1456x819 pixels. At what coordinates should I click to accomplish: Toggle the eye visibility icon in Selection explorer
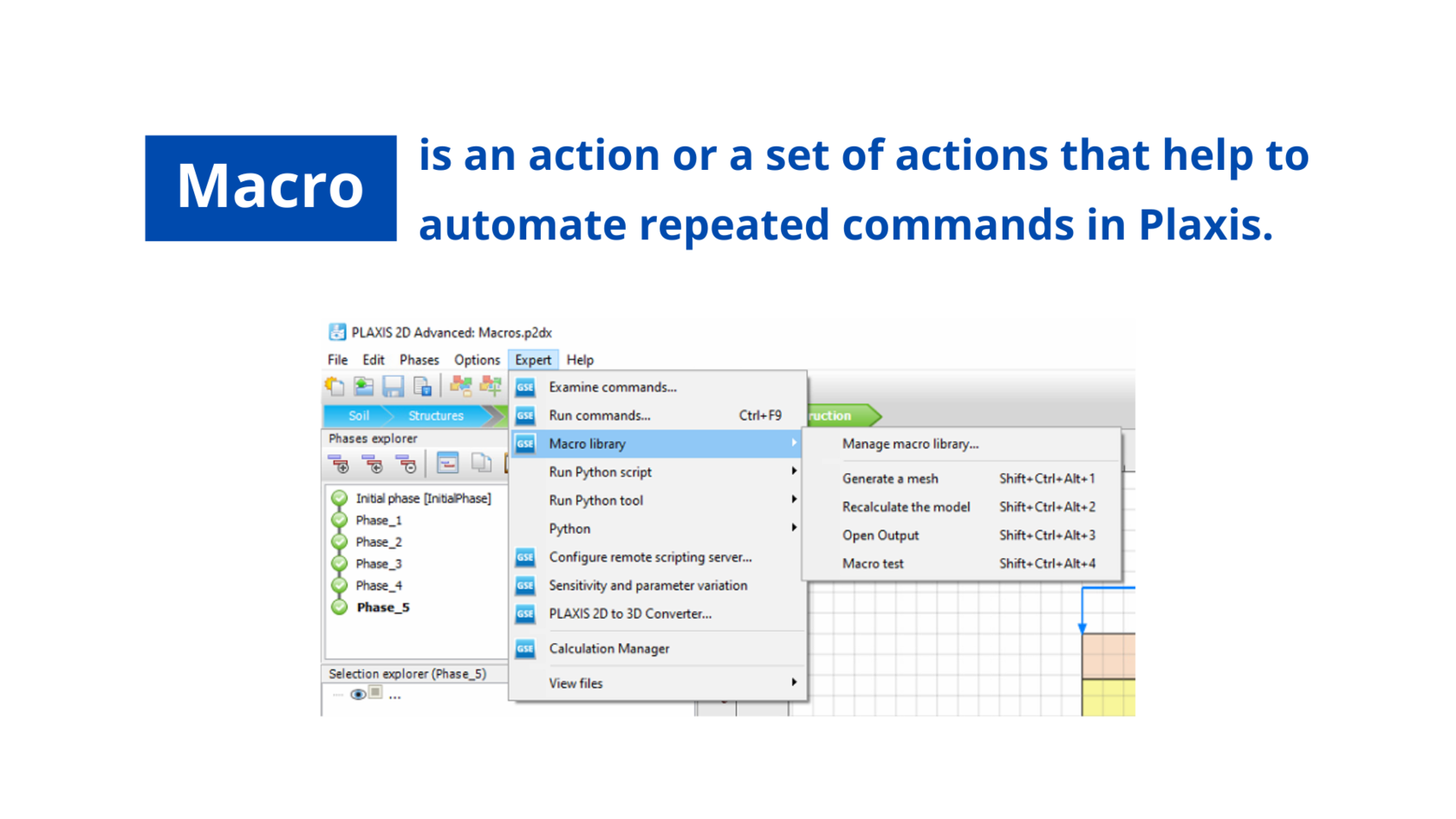pyautogui.click(x=357, y=695)
